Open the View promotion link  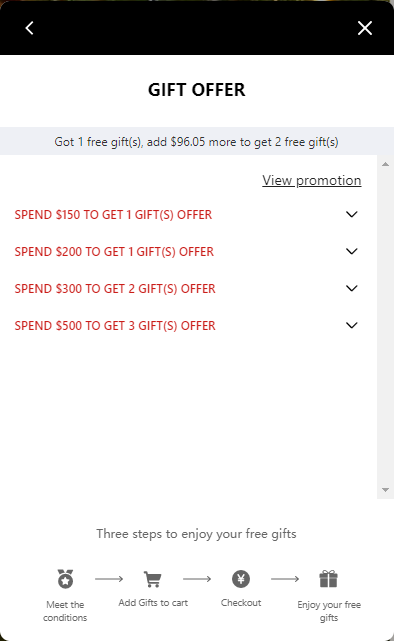pyautogui.click(x=311, y=180)
